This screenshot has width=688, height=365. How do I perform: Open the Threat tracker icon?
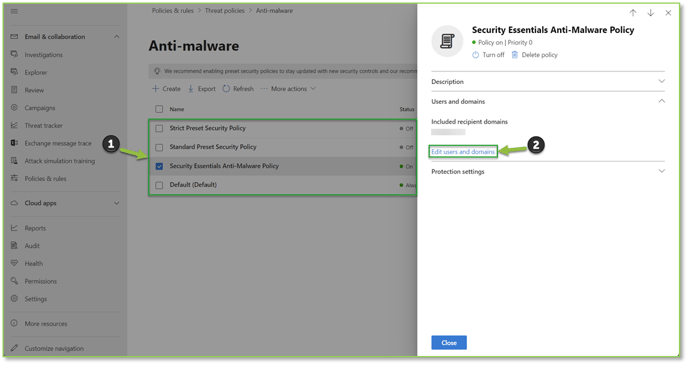(x=14, y=125)
